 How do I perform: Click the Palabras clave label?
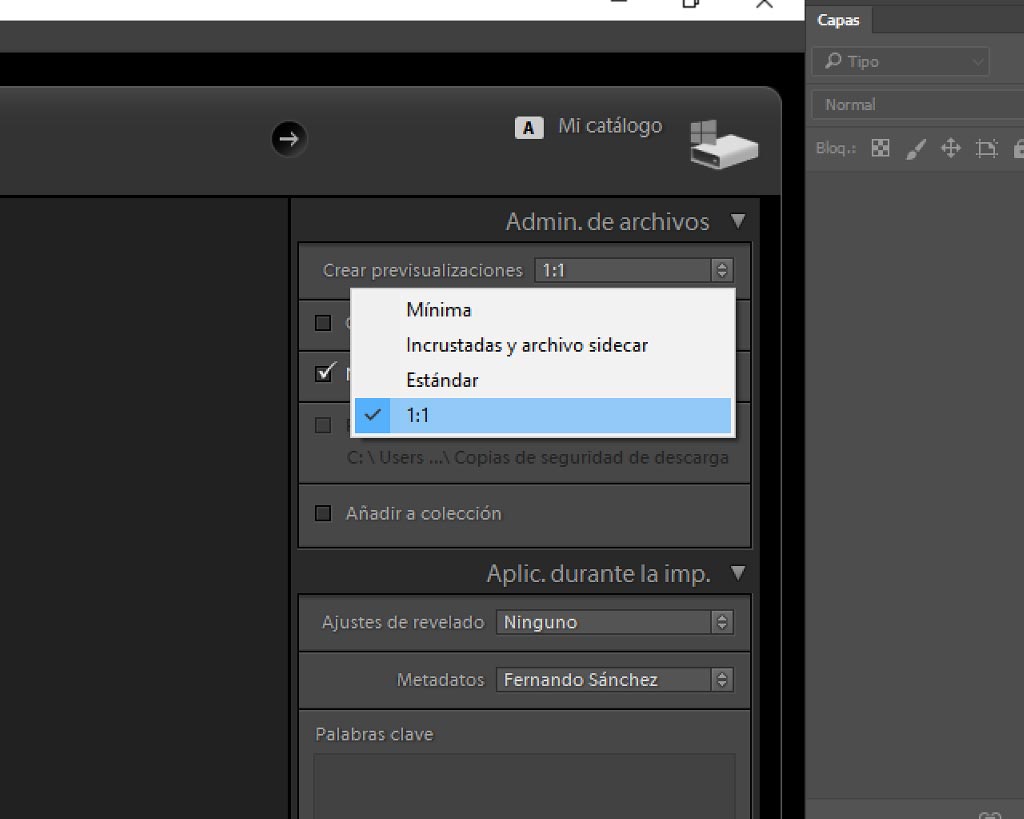tap(374, 734)
